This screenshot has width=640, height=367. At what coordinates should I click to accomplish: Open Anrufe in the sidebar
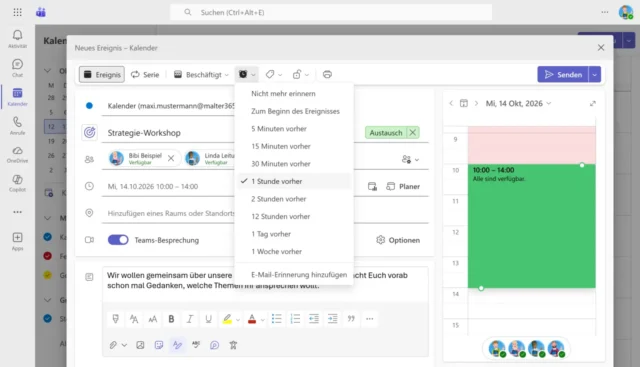point(18,126)
